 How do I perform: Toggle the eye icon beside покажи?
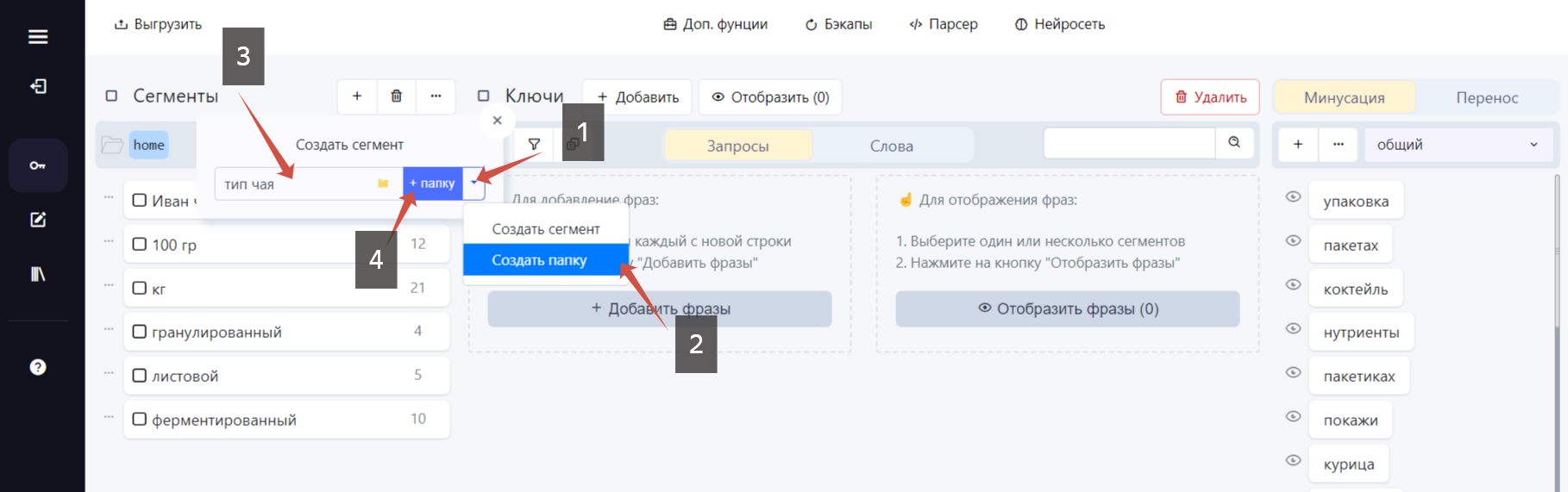point(1293,416)
